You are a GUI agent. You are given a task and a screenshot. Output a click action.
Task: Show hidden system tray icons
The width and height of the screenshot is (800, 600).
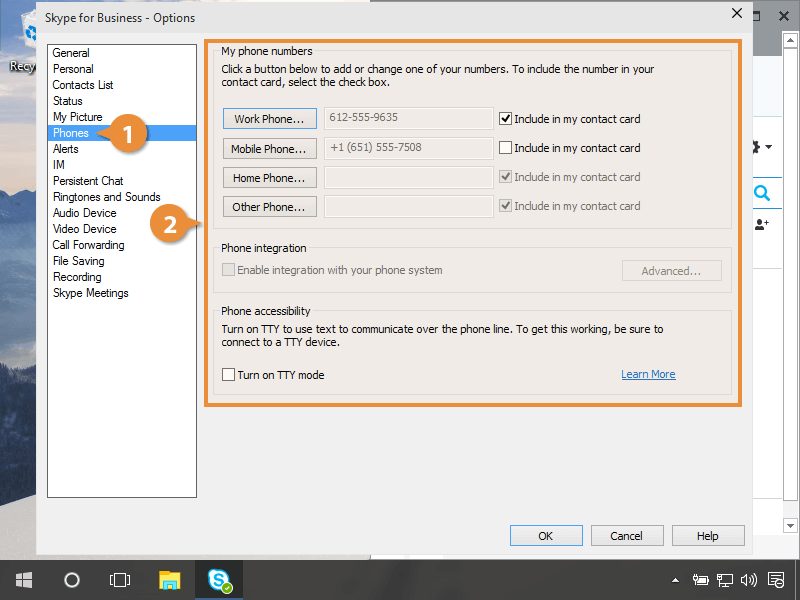pos(675,579)
